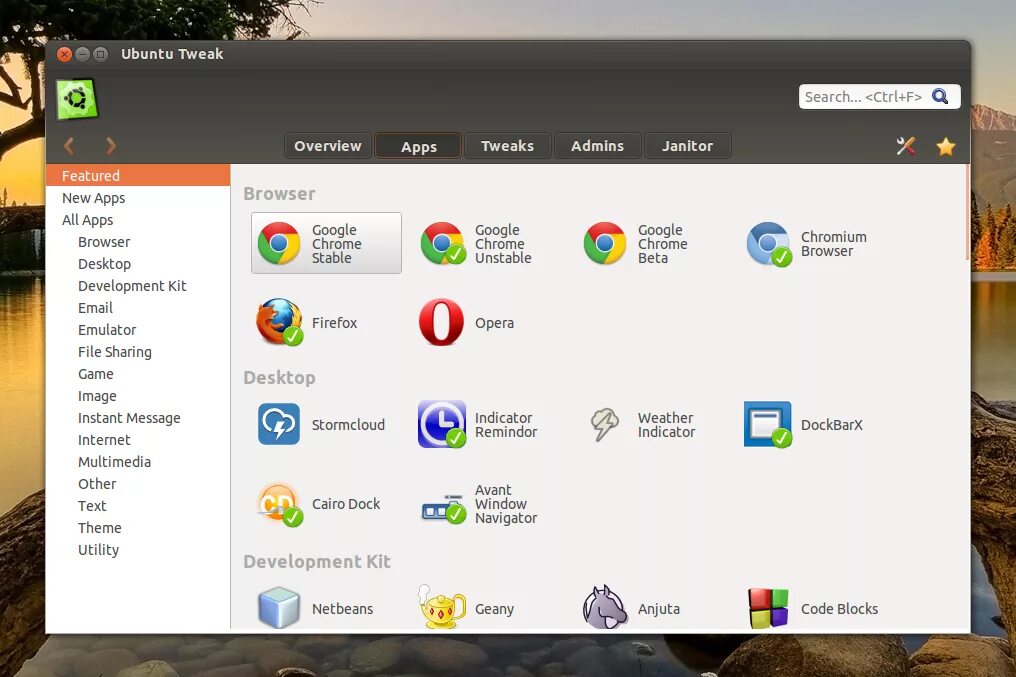Select the Google Chrome Unstable icon
Viewport: 1016px width, 677px height.
443,244
